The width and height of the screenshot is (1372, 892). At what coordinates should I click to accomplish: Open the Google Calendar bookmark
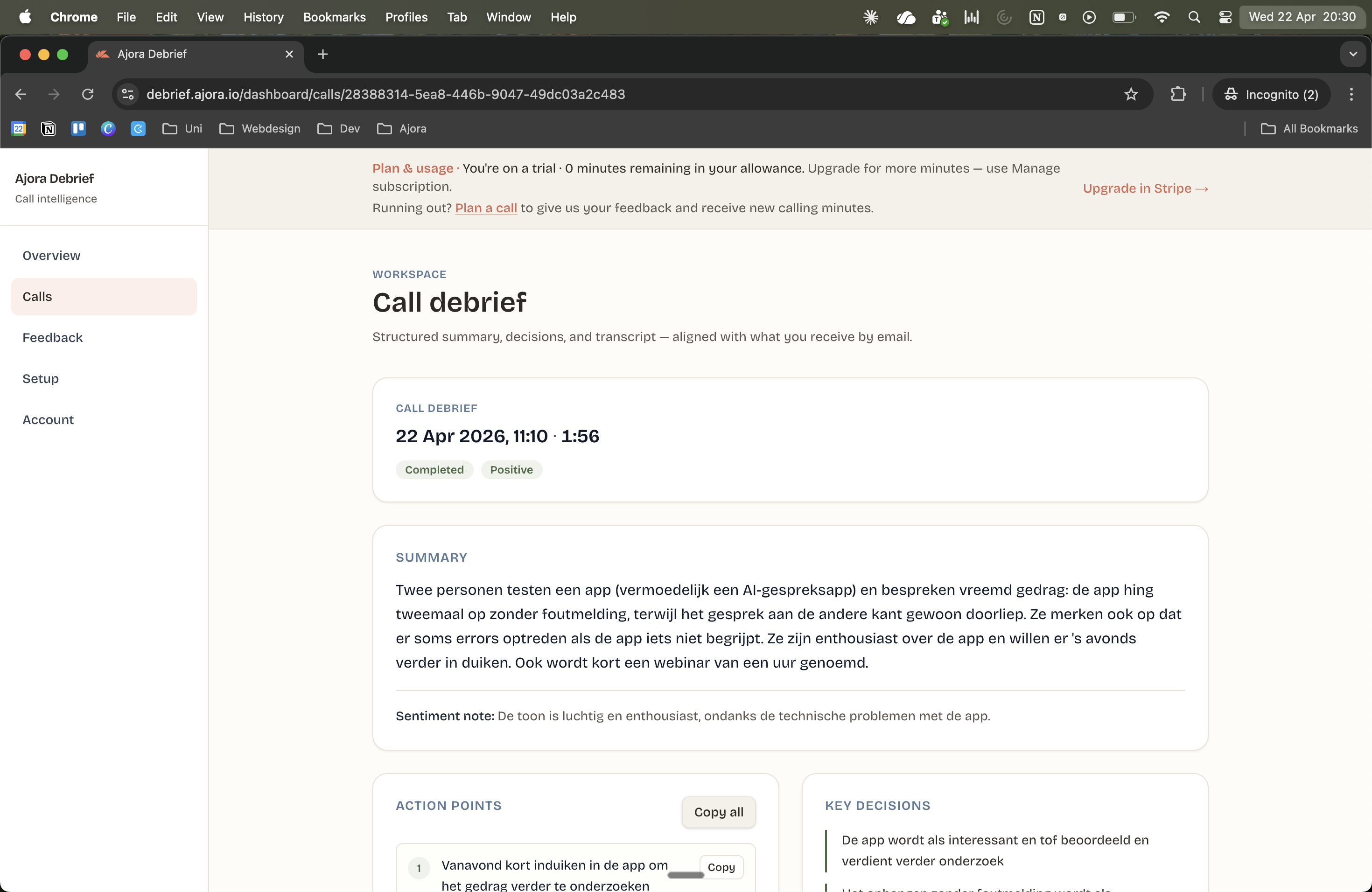click(19, 128)
